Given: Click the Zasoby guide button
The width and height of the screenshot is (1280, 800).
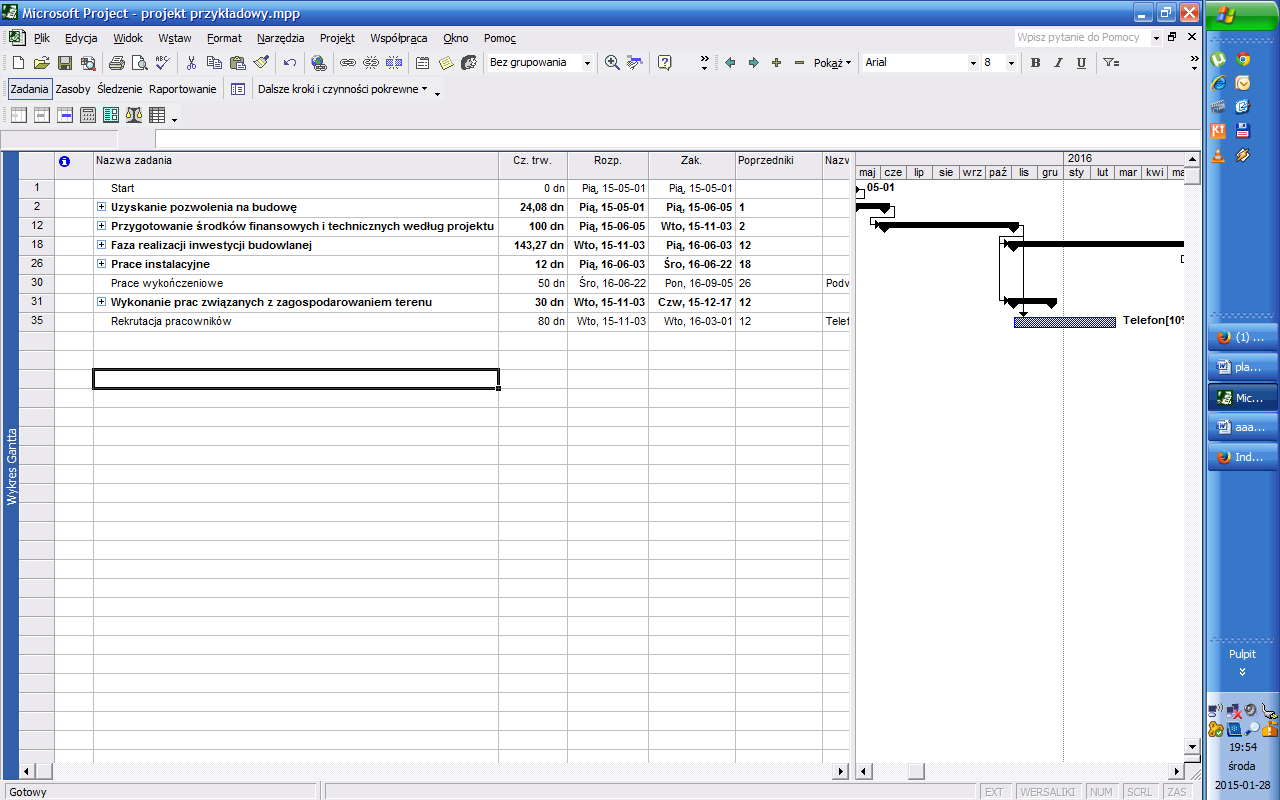Looking at the screenshot, I should pos(73,89).
